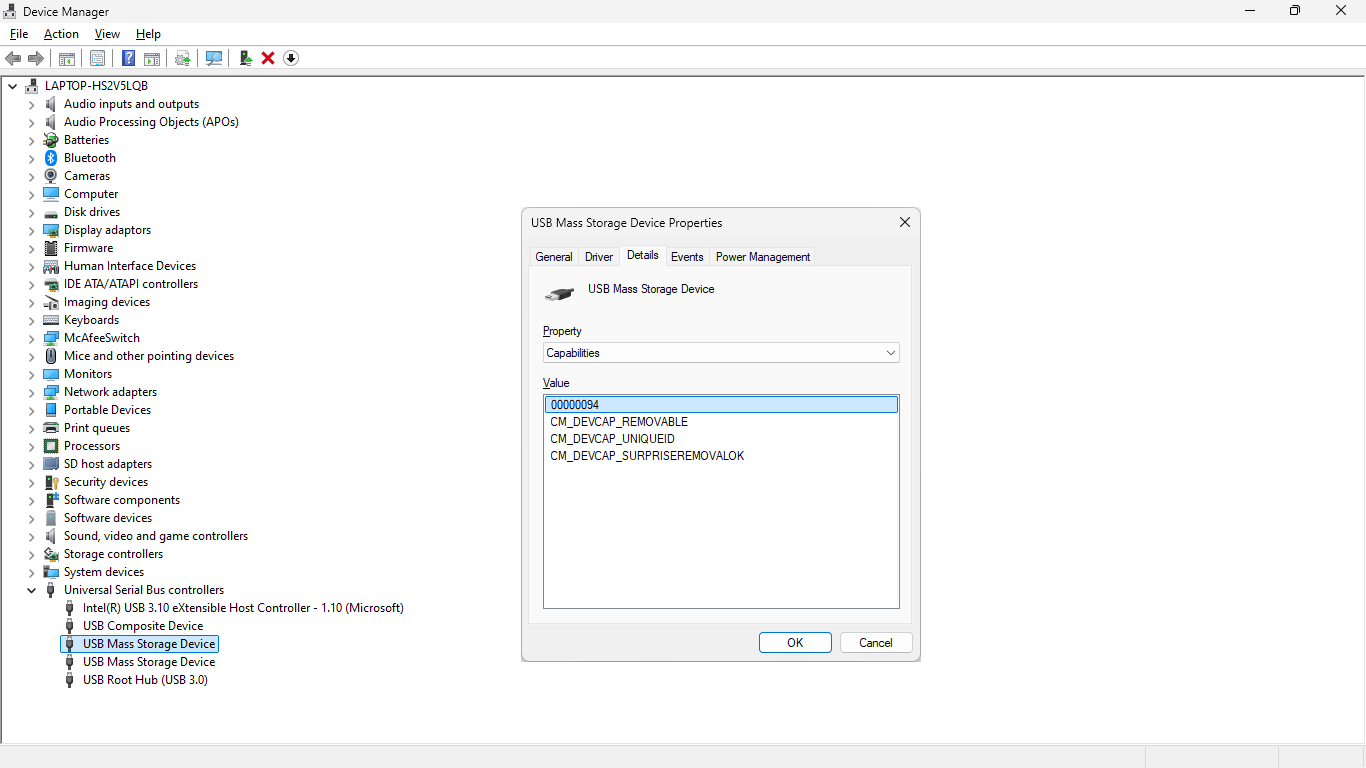This screenshot has width=1366, height=768.
Task: Click the Print queues printer icon
Action: 51,428
